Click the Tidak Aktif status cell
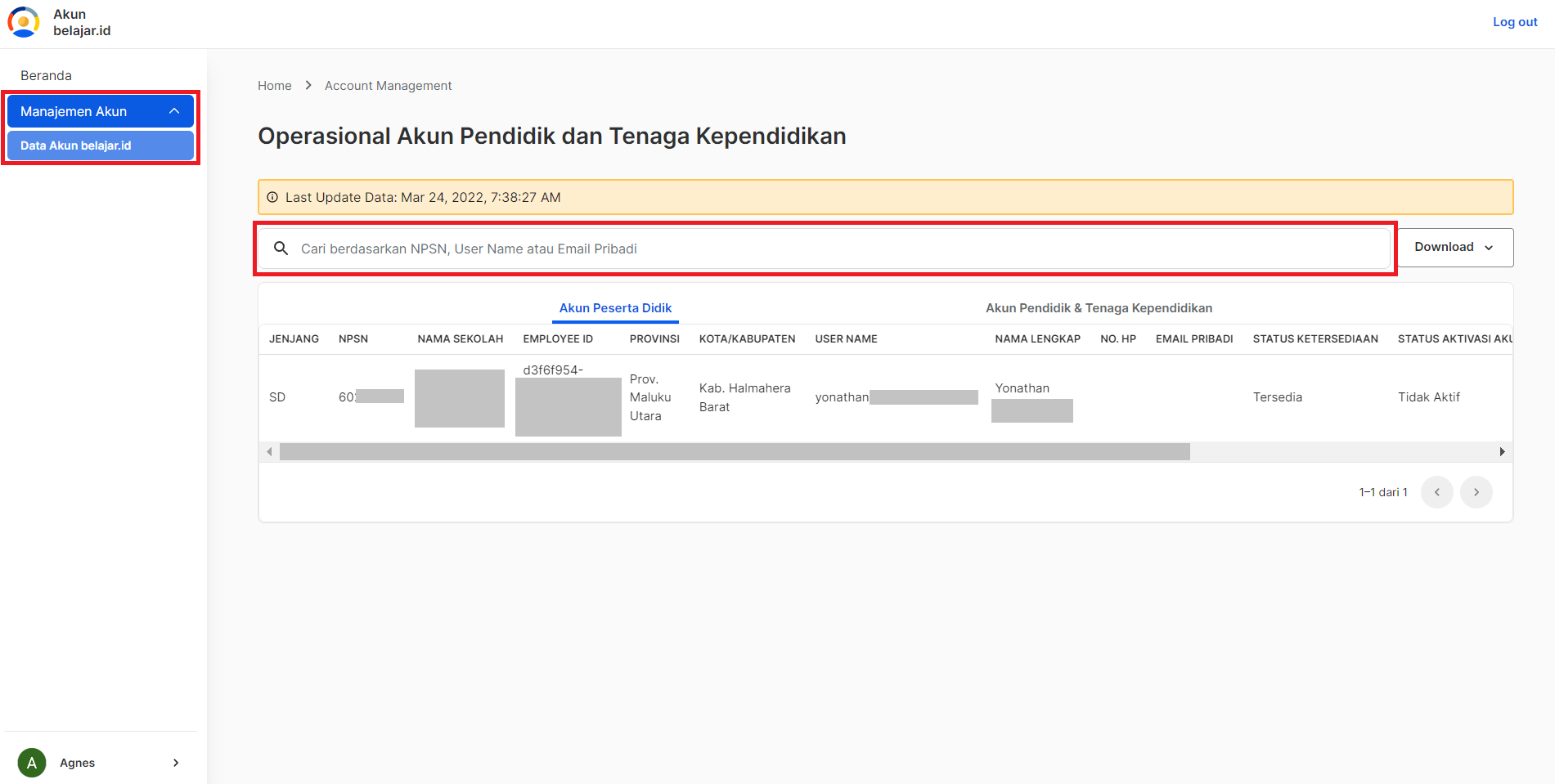The width and height of the screenshot is (1555, 784). coord(1428,397)
